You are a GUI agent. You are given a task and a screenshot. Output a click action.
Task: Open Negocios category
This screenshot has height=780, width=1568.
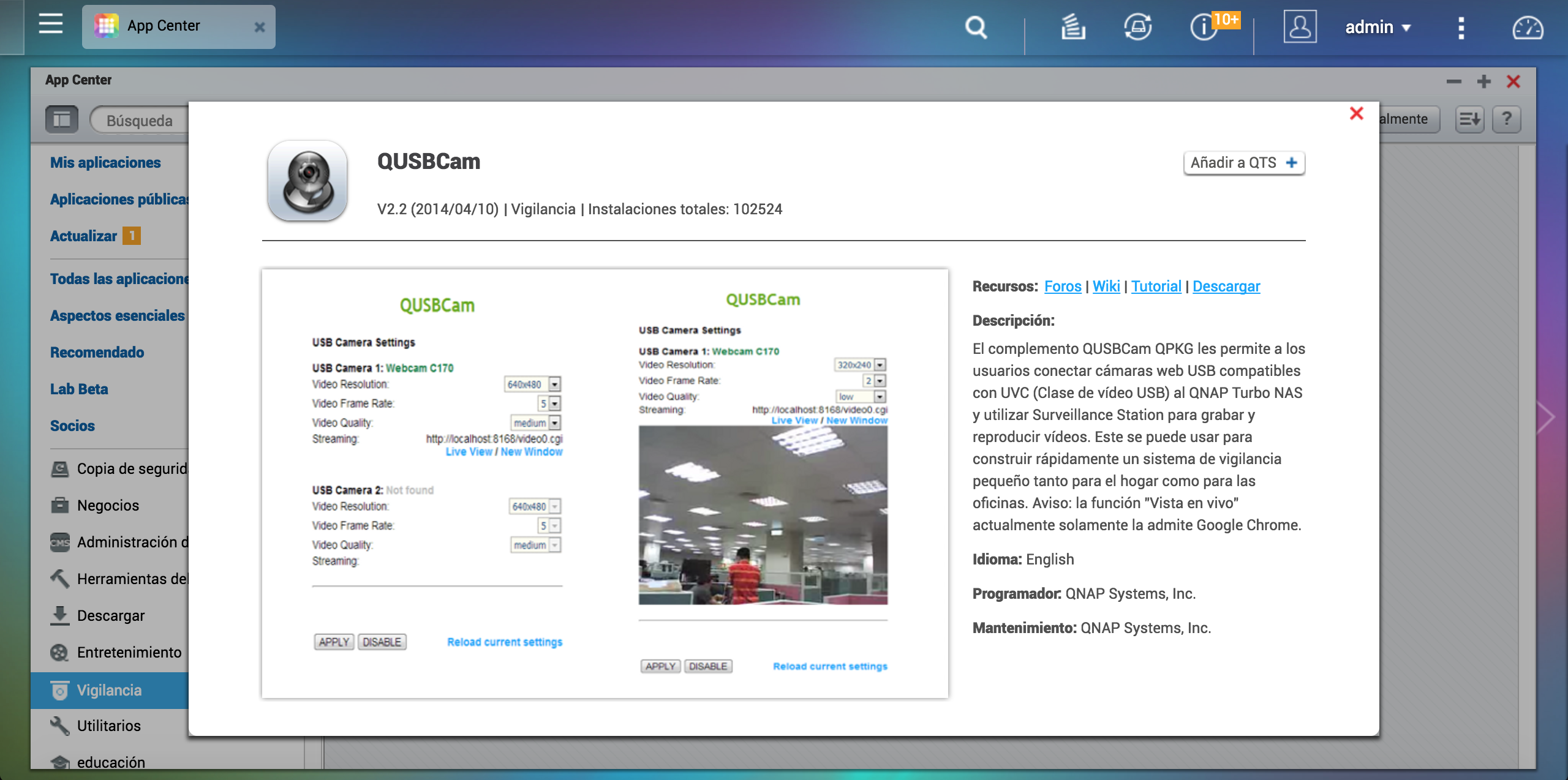[95, 505]
